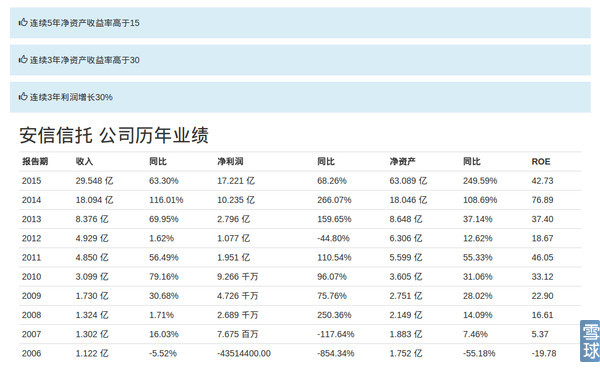Click net assets growth 108.69%
Image resolution: width=600 pixels, height=370 pixels.
click(480, 200)
